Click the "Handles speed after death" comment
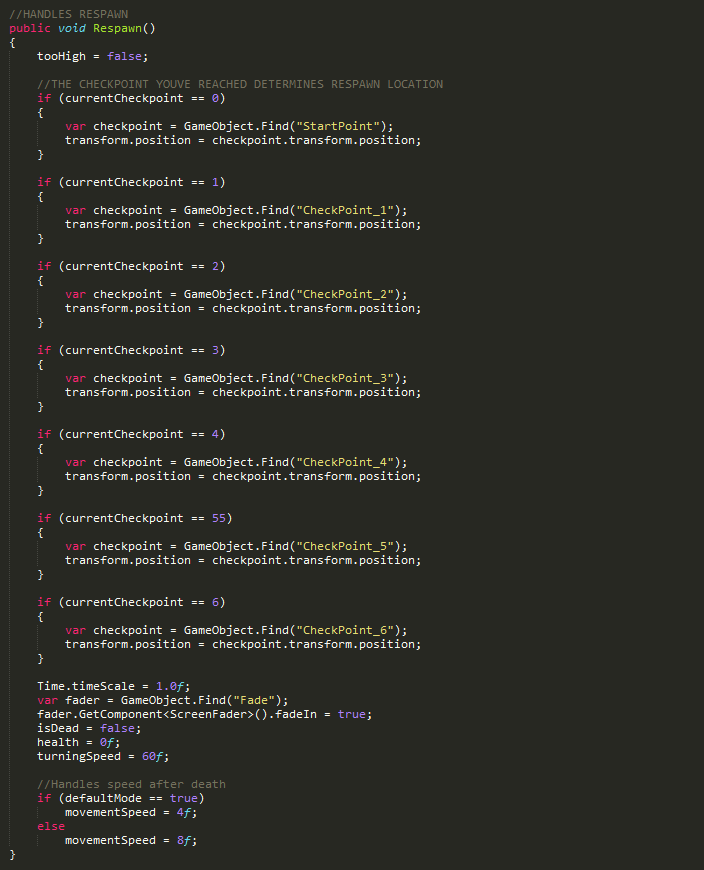704x870 pixels. click(131, 784)
